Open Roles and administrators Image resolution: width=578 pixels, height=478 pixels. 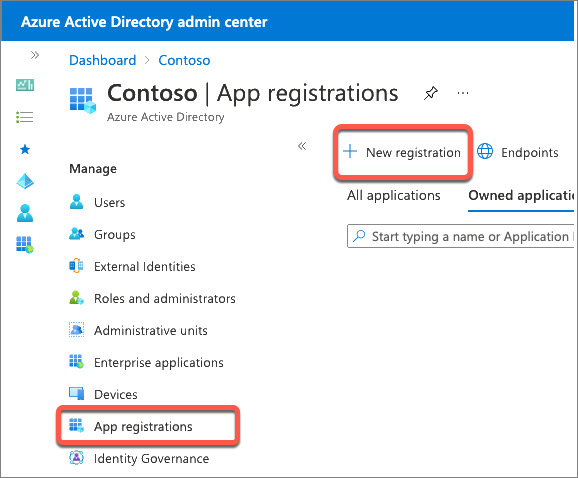[152, 299]
